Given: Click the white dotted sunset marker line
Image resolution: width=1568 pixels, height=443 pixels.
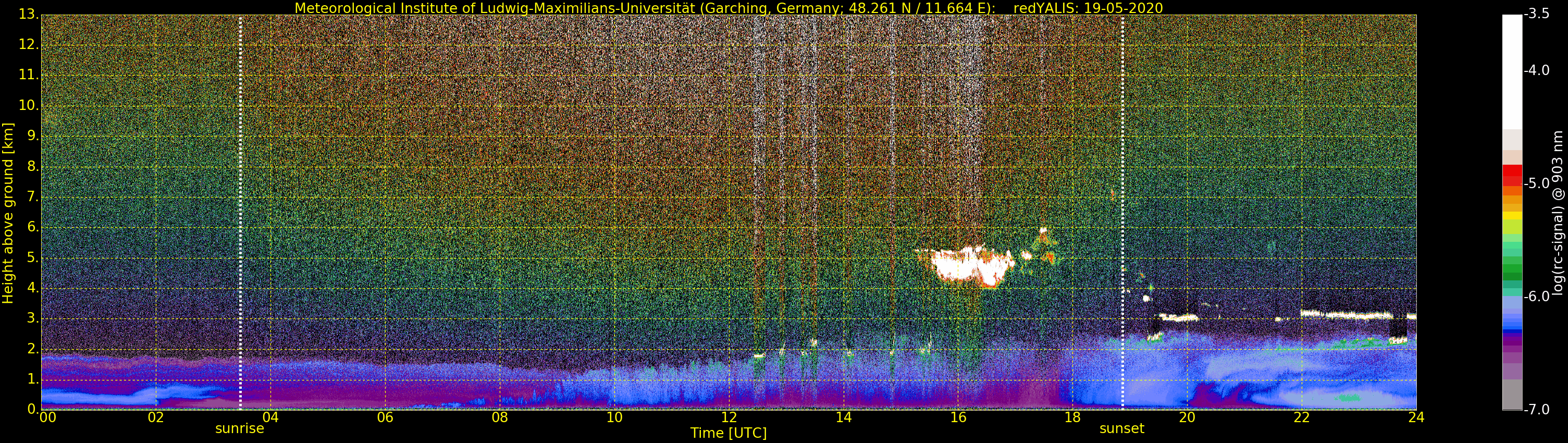Looking at the screenshot, I should pyautogui.click(x=1122, y=212).
